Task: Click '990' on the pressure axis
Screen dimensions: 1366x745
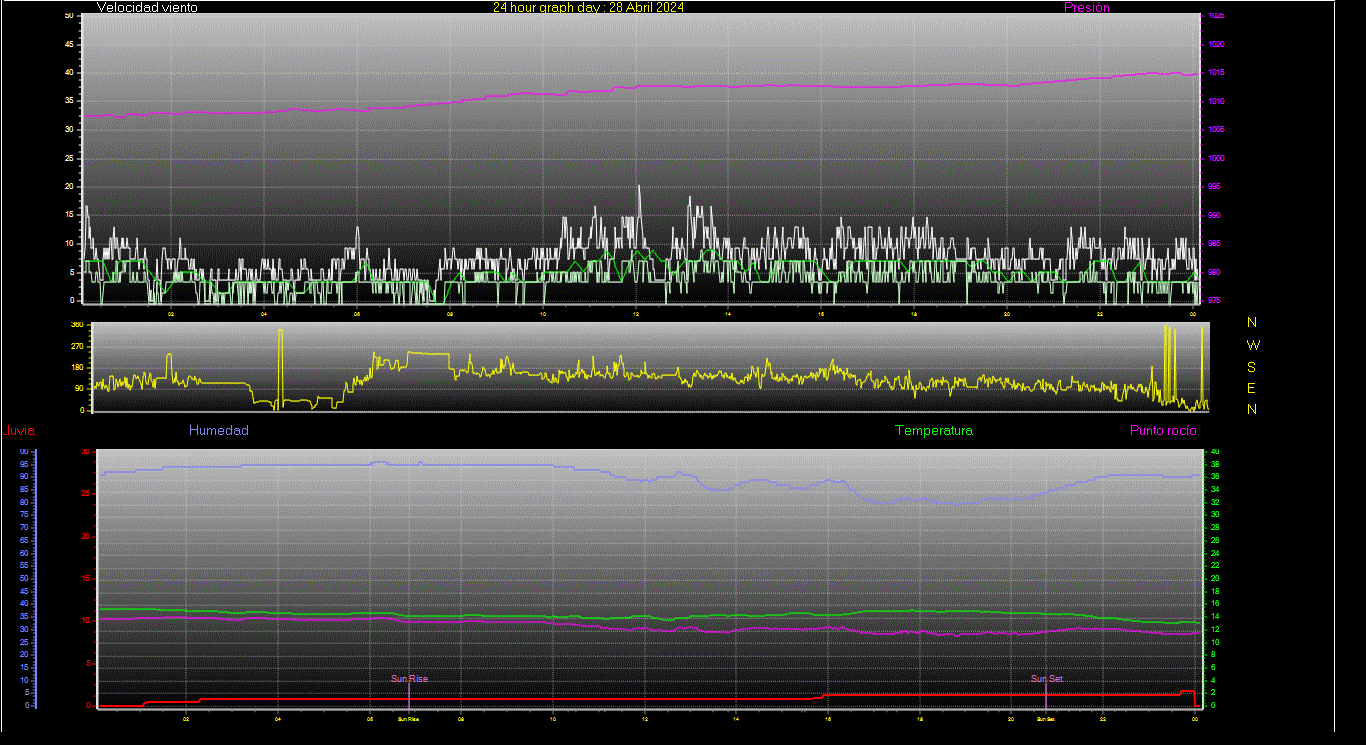Action: (1215, 215)
